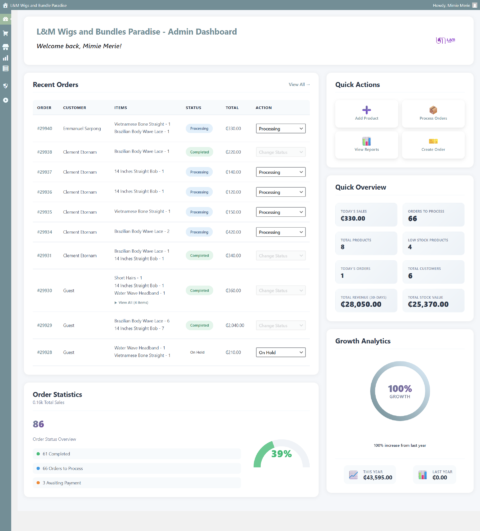480x531 pixels.
Task: Click the colorful chart View Reports icon
Action: click(366, 141)
